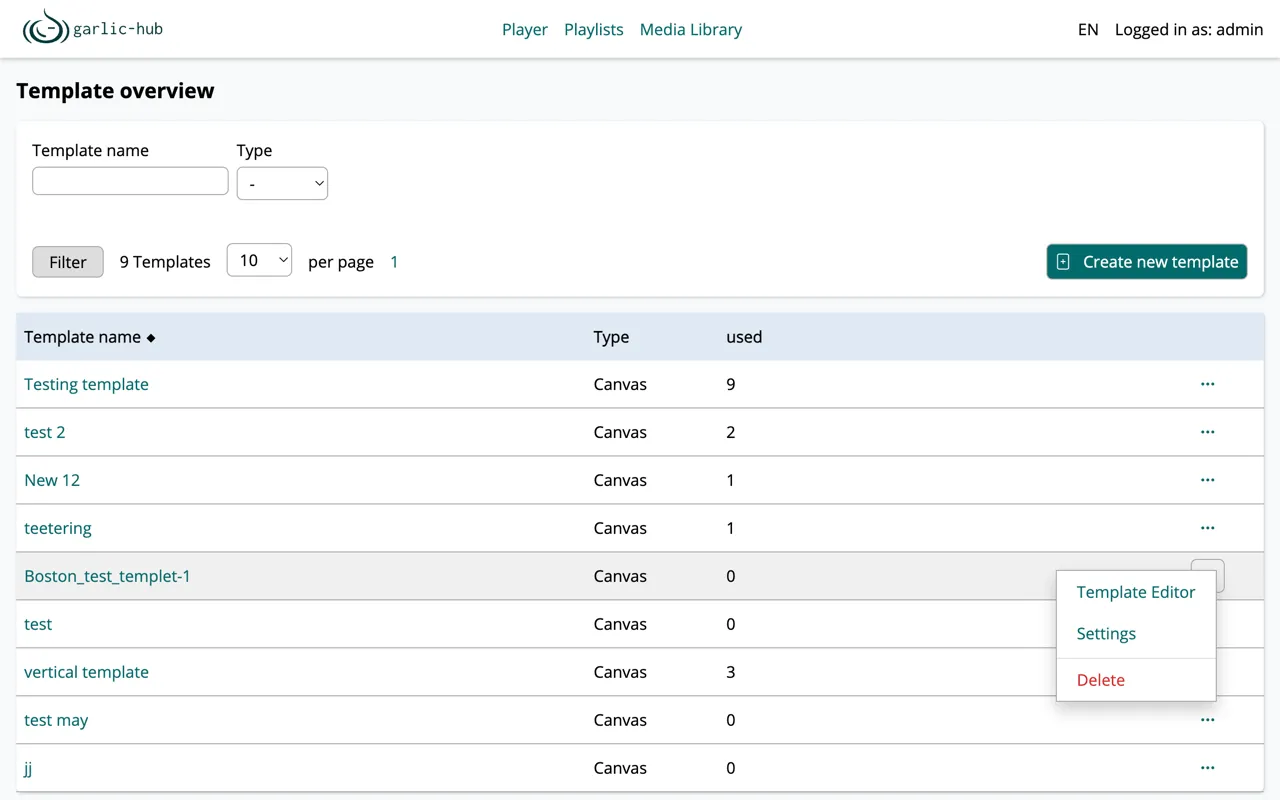The height and width of the screenshot is (800, 1280).
Task: Open the test may template link
Action: coord(56,720)
